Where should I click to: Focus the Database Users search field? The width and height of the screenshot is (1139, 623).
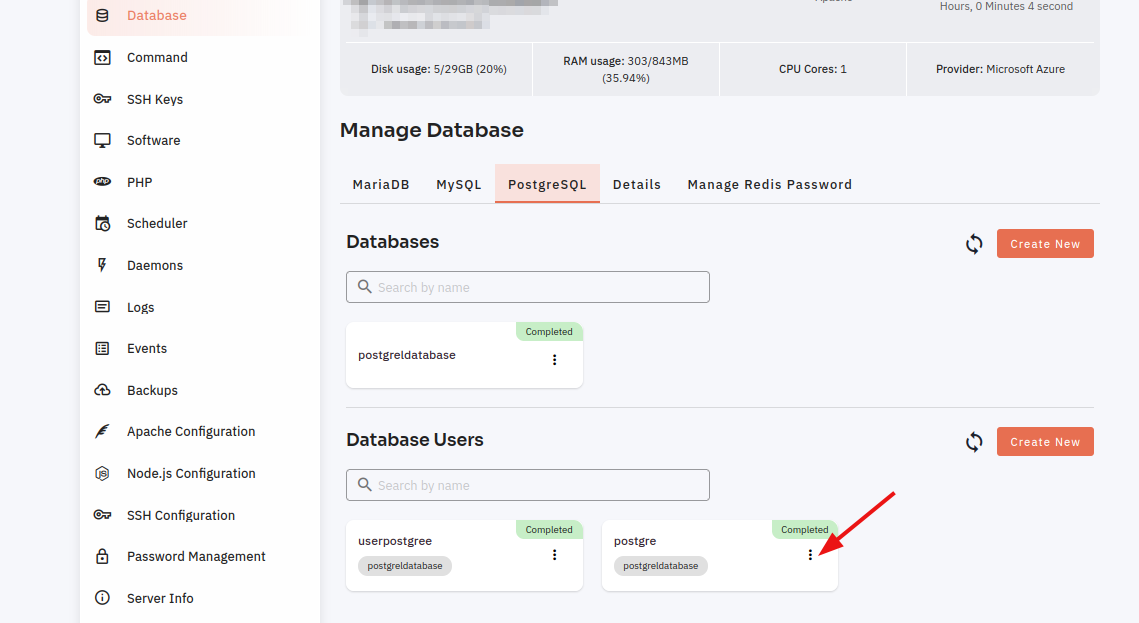coord(528,485)
